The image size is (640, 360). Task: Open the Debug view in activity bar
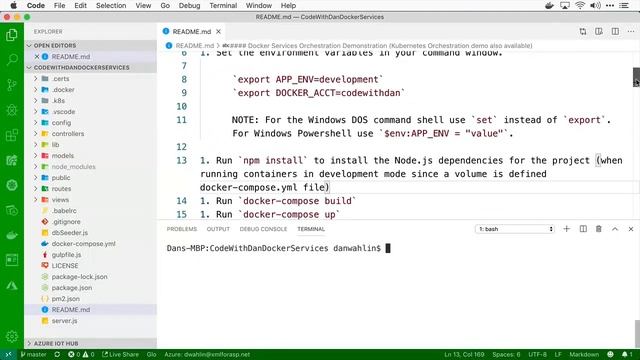(x=12, y=110)
